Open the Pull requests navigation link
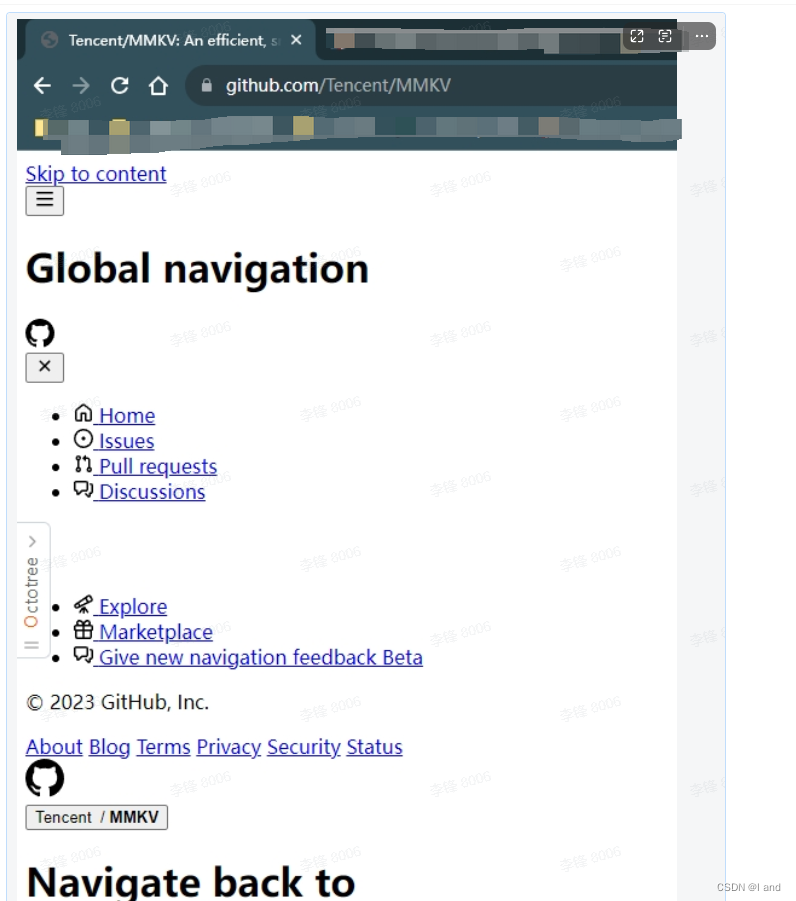 click(x=158, y=466)
